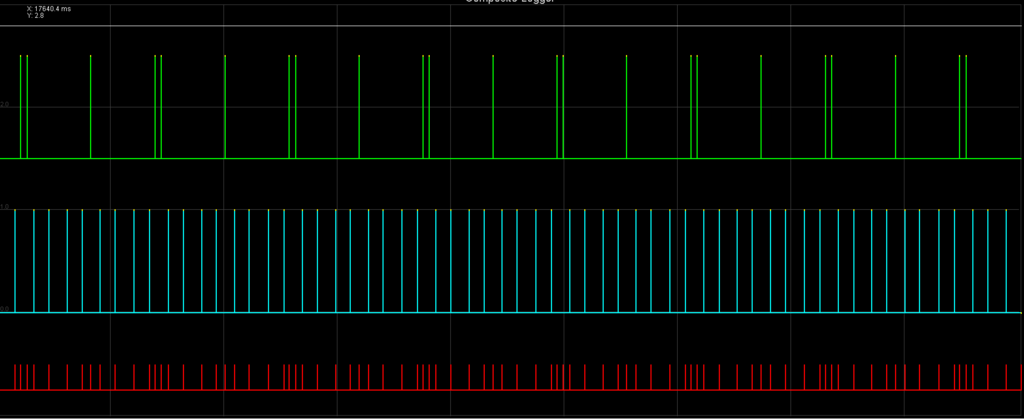Click the 0.0 y-axis label
Image resolution: width=1024 pixels, height=419 pixels.
pos(5,309)
